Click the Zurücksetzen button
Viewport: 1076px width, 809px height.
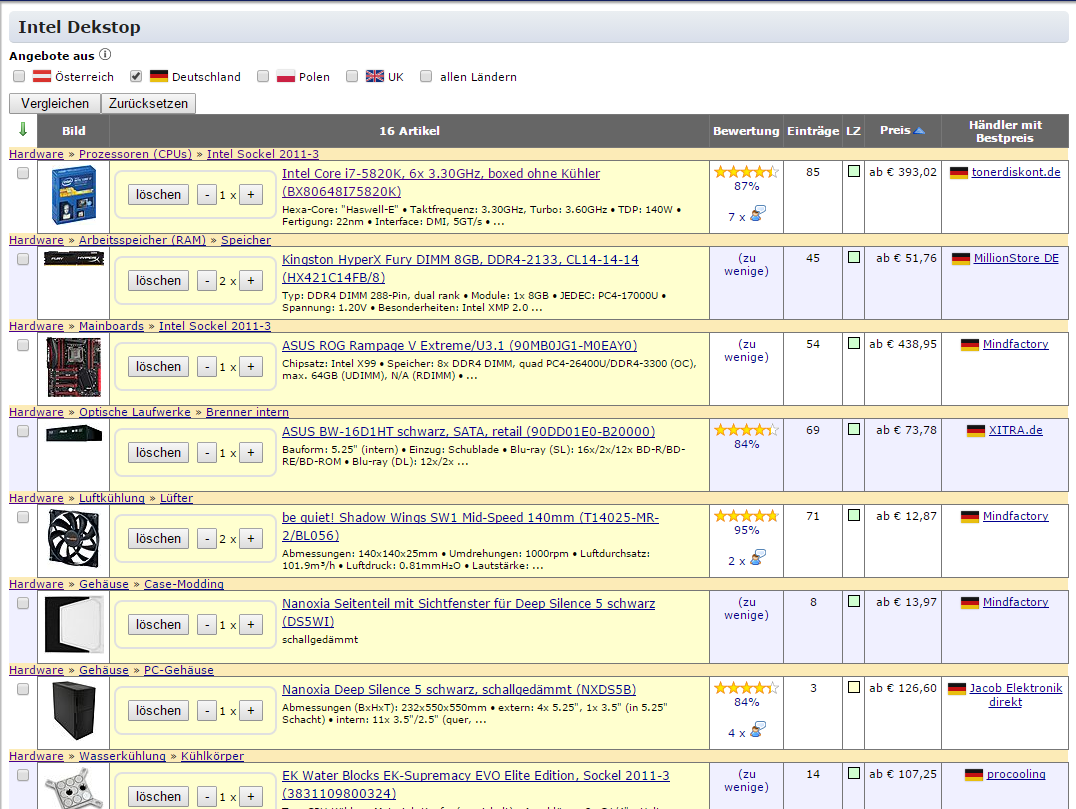coord(148,104)
